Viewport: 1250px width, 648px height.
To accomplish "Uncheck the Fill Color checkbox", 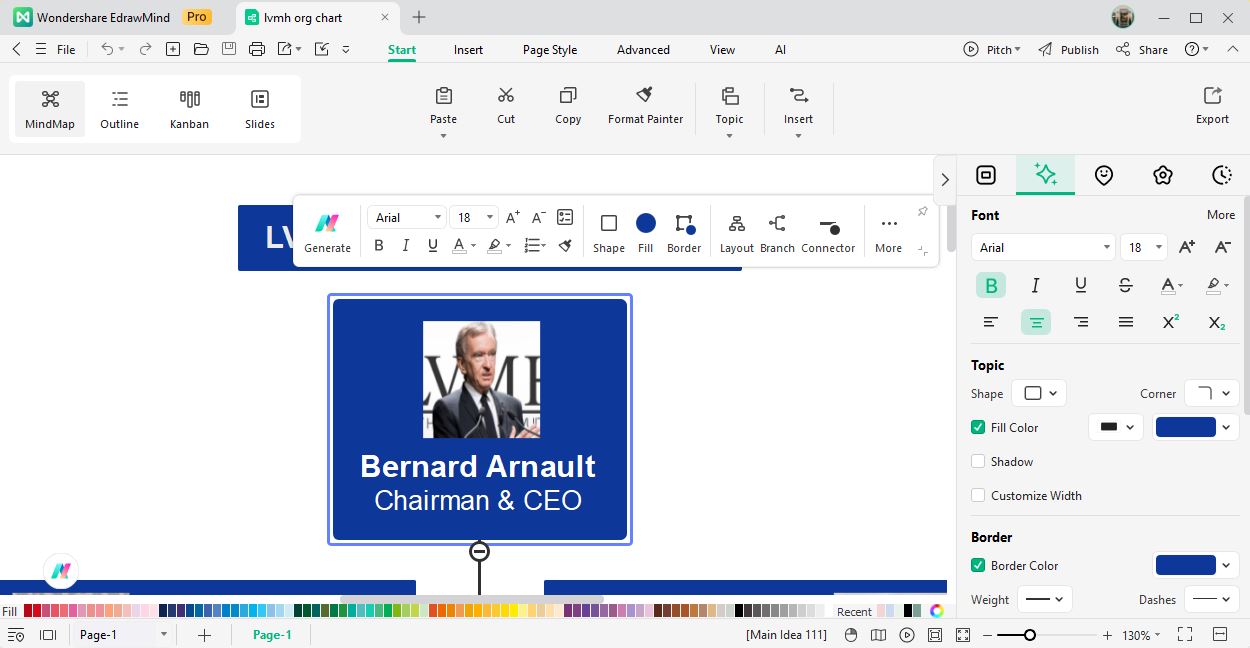I will (x=978, y=427).
